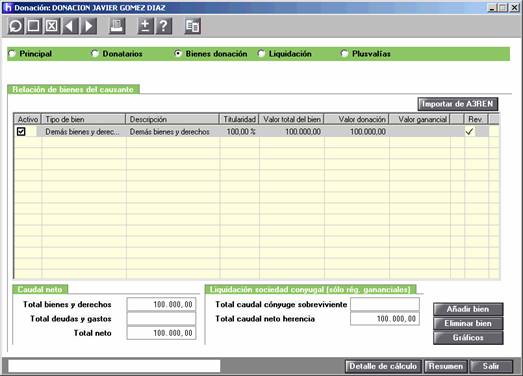
Task: Close the Donación window
Action: (x=515, y=7)
